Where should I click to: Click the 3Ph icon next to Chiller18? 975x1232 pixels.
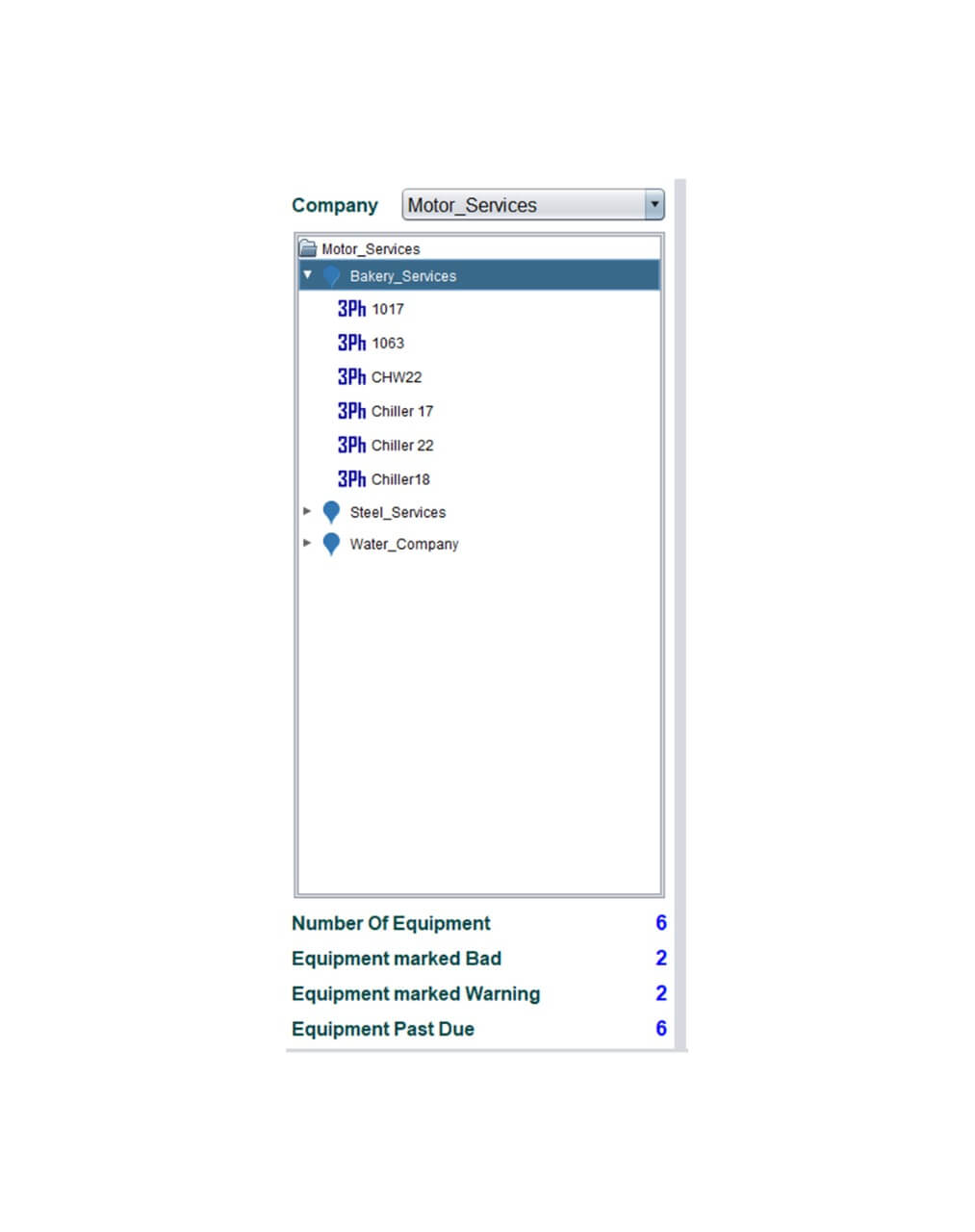click(x=351, y=479)
